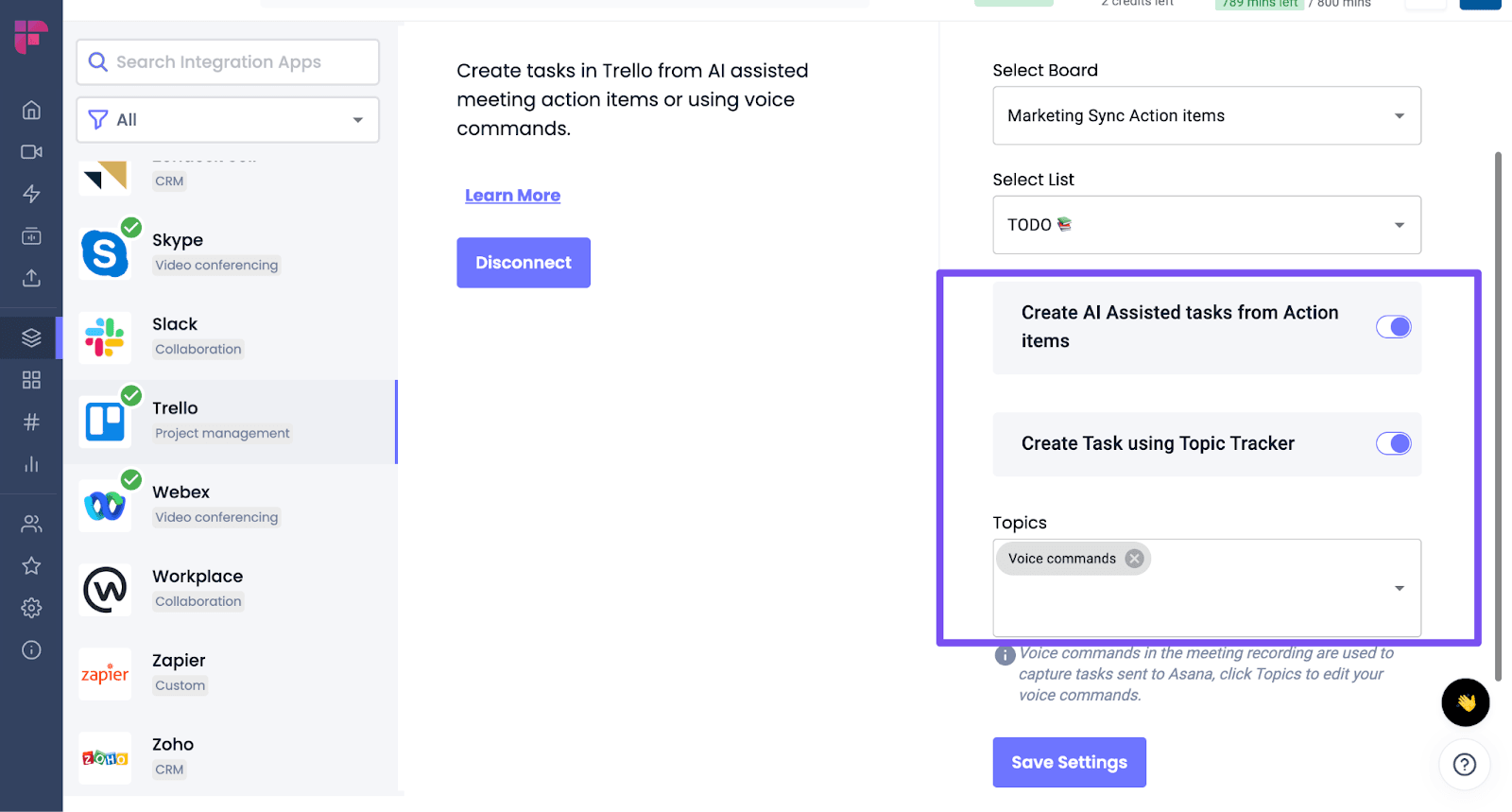Click the settings panel vertical scrollbar
This screenshot has width=1512, height=812.
pyautogui.click(x=1498, y=416)
